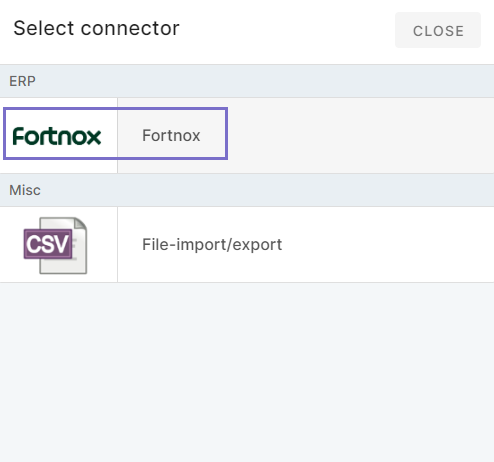Click the blank Misc header bar right of the label
The width and height of the screenshot is (494, 462).
267,190
